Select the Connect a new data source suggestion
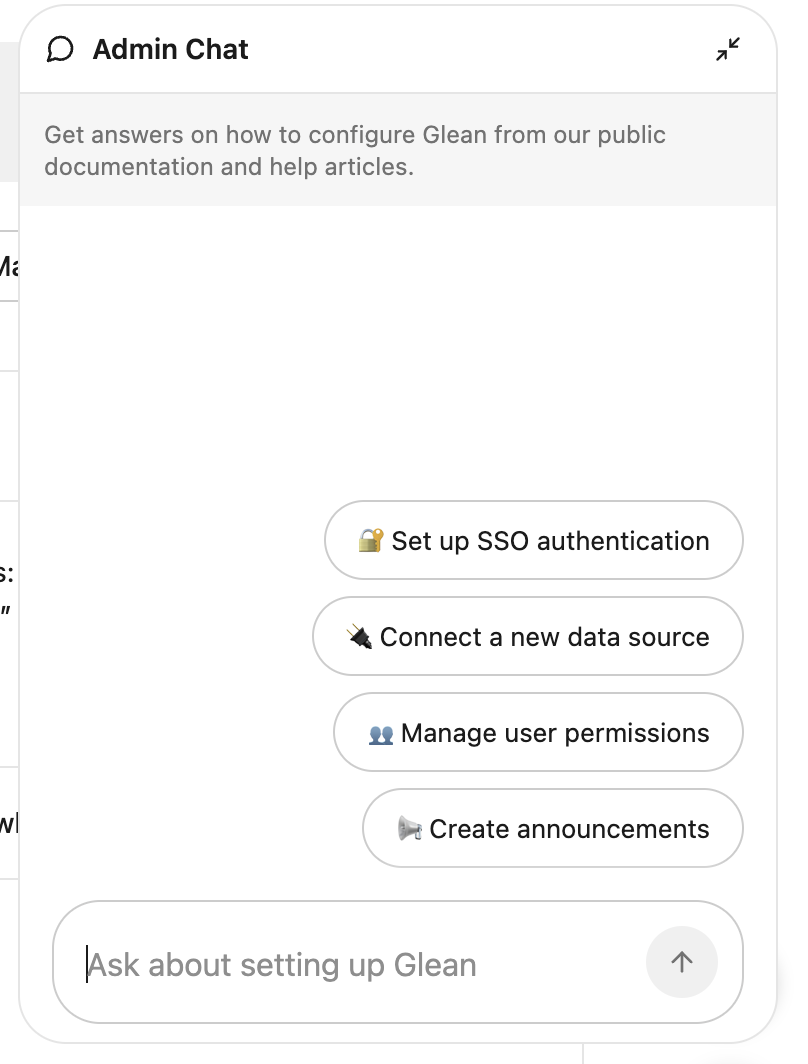The image size is (808, 1064). (528, 635)
